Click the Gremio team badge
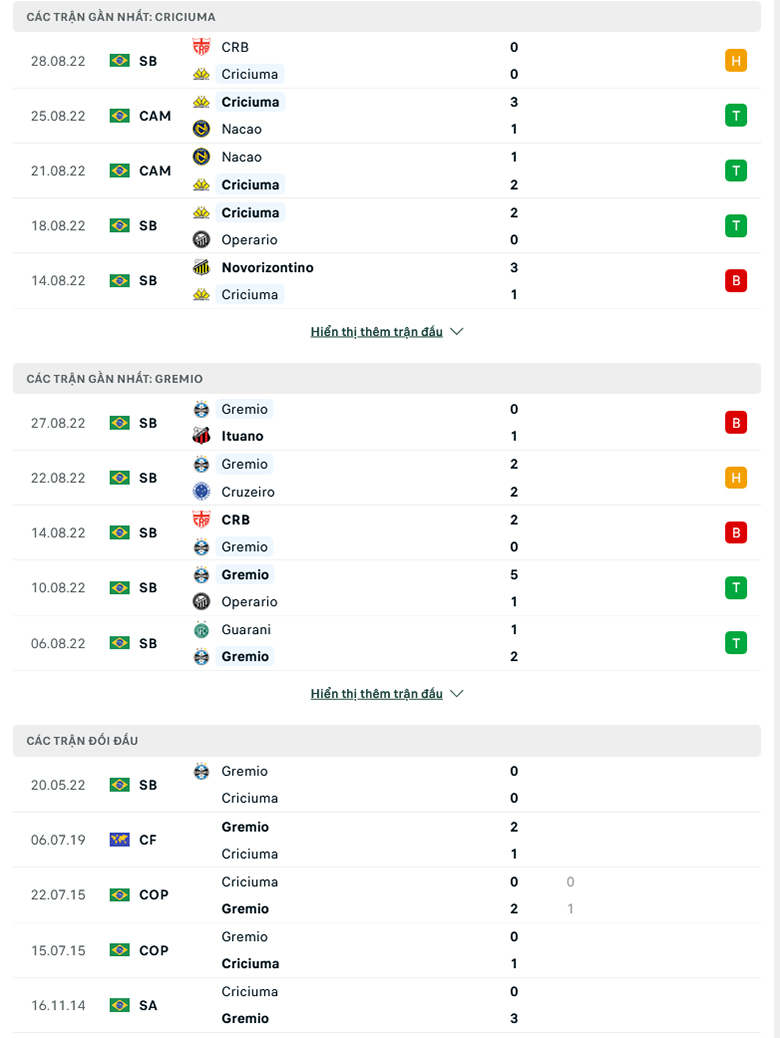 (200, 409)
